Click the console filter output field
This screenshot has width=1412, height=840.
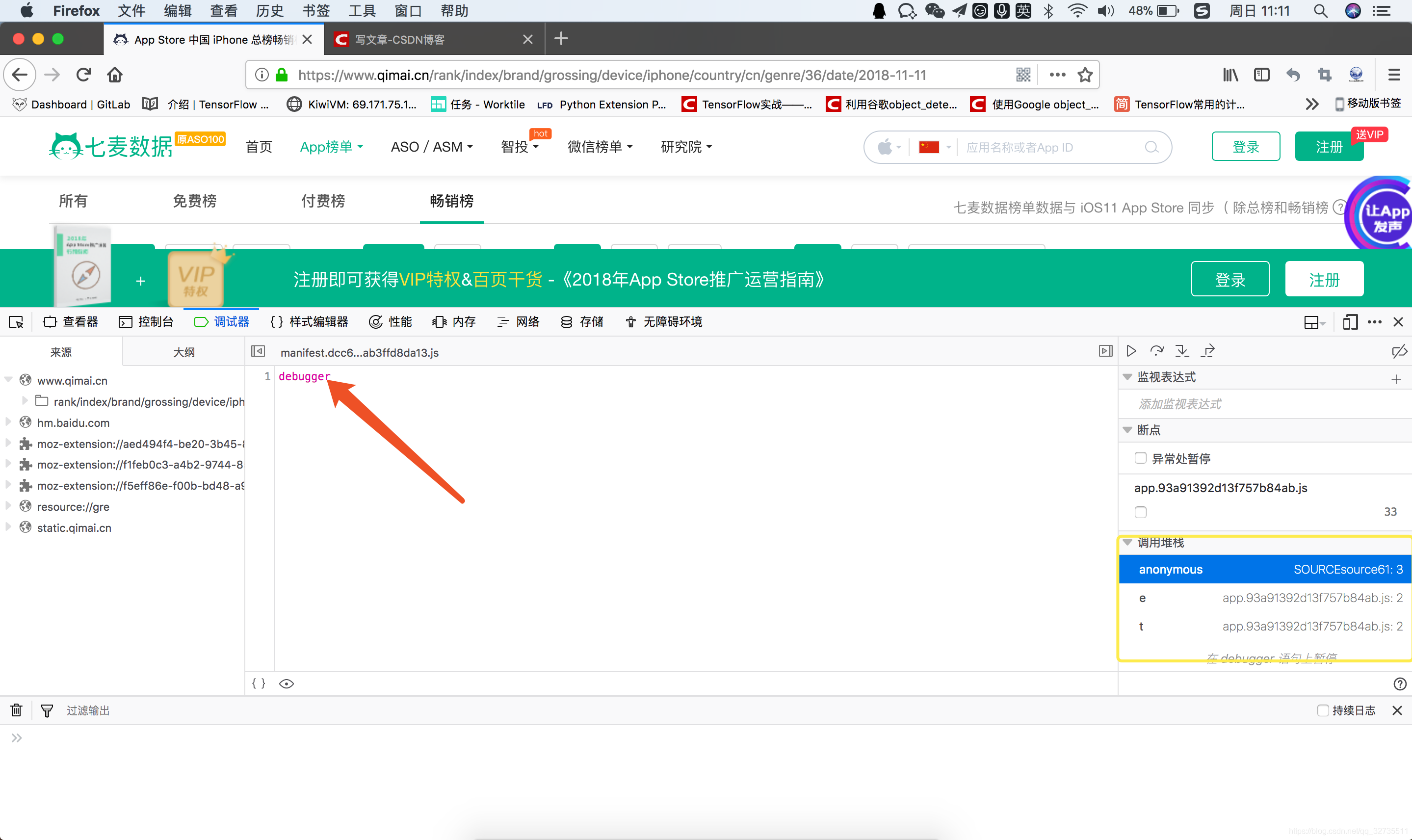(679, 710)
